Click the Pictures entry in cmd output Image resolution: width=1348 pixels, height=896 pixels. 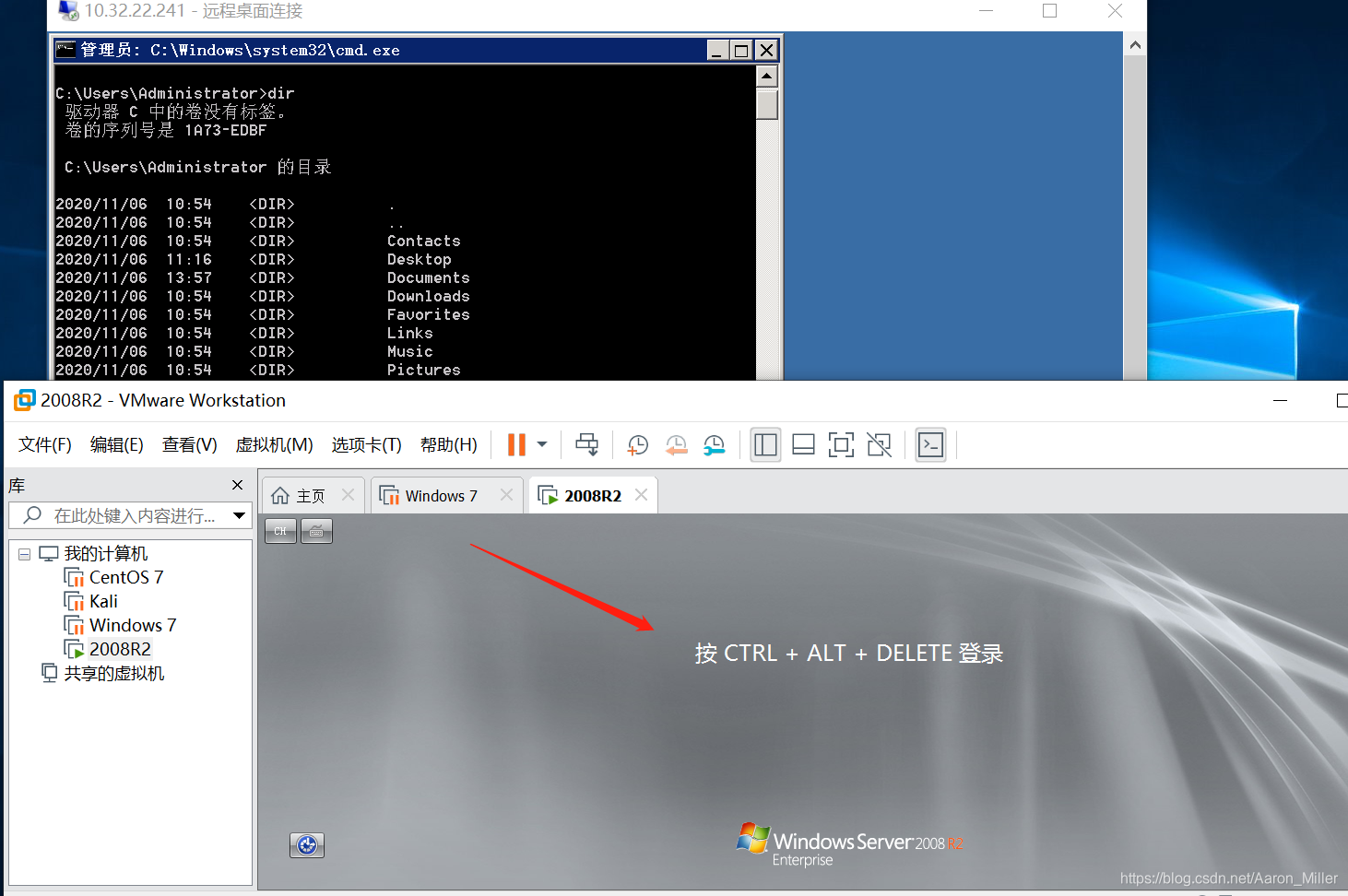[424, 370]
